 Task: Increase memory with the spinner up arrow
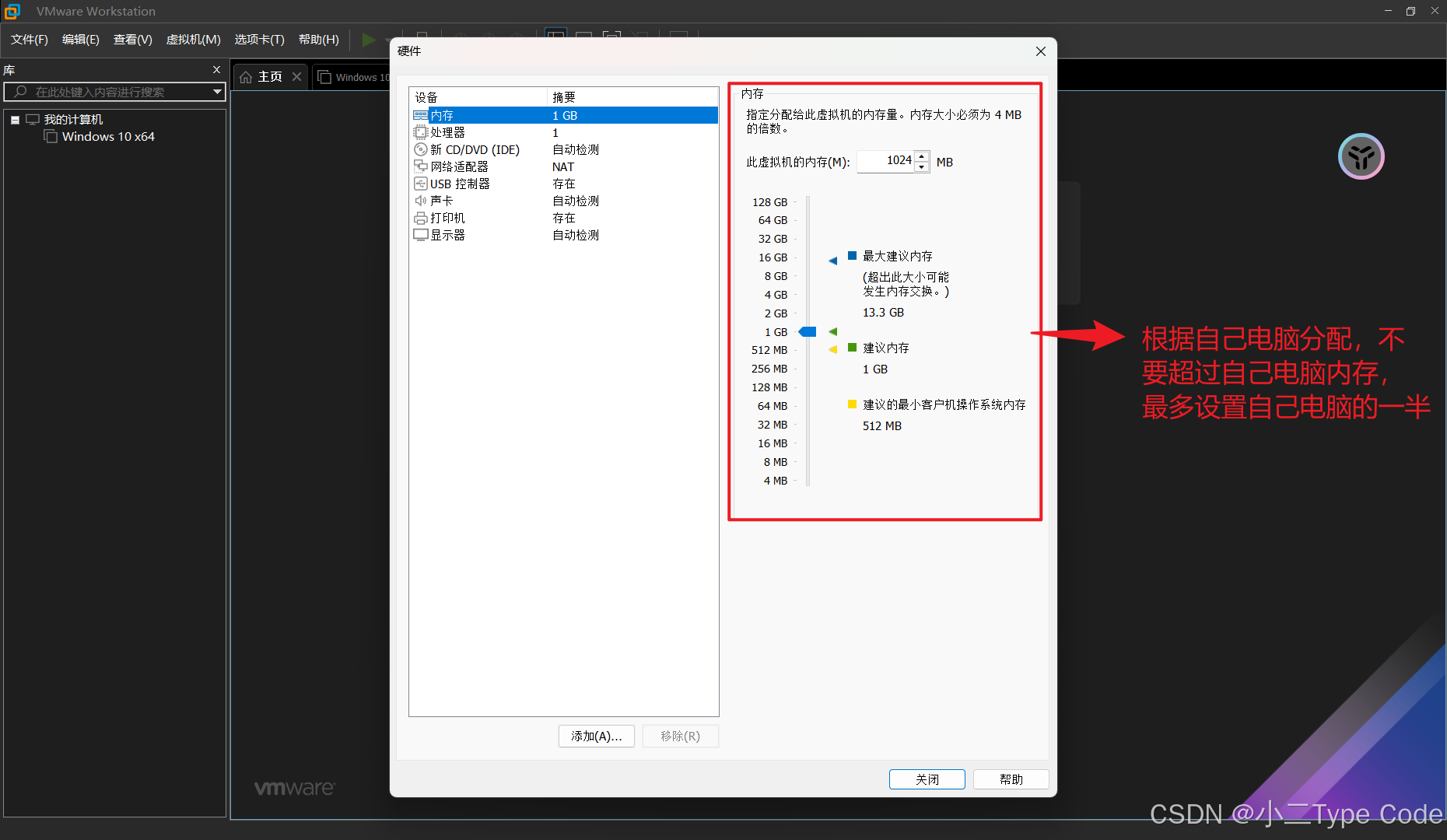point(922,156)
